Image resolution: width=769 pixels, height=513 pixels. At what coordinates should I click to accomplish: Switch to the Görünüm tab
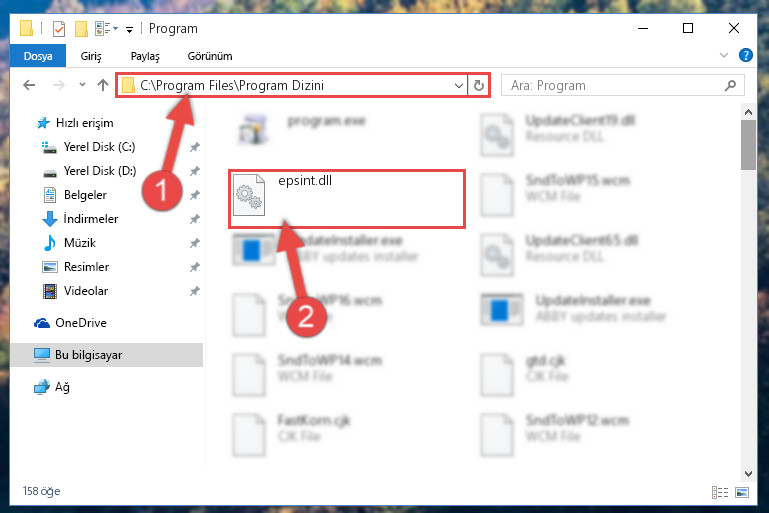point(210,56)
